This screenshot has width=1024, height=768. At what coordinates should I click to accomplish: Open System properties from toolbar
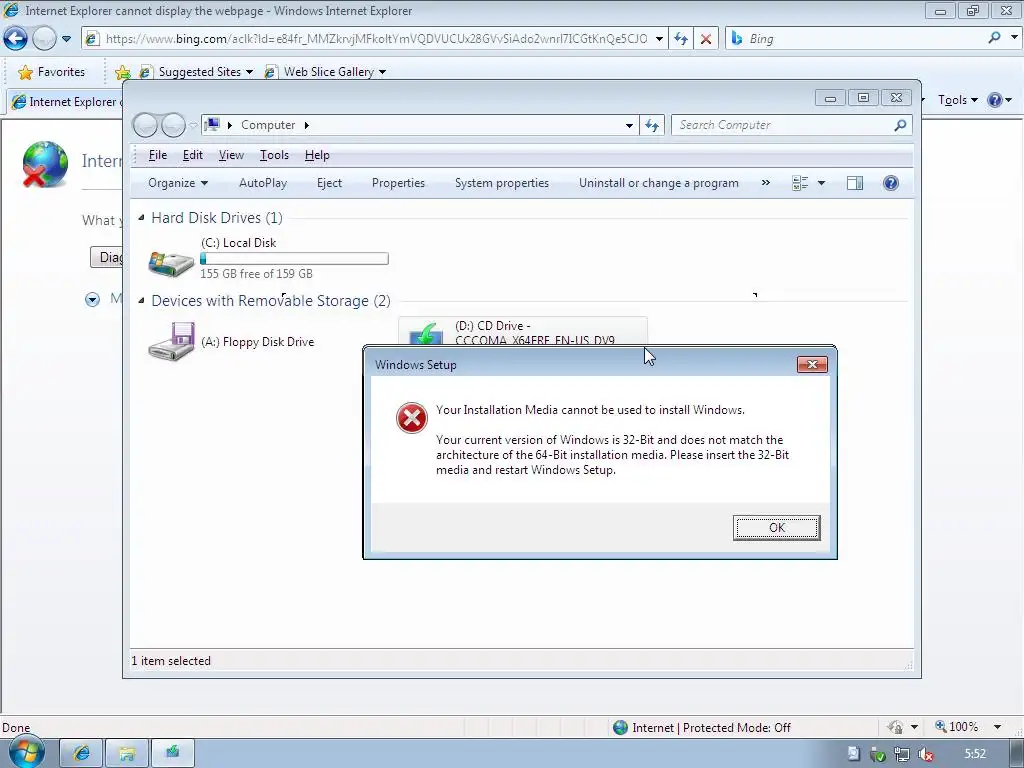tap(502, 183)
